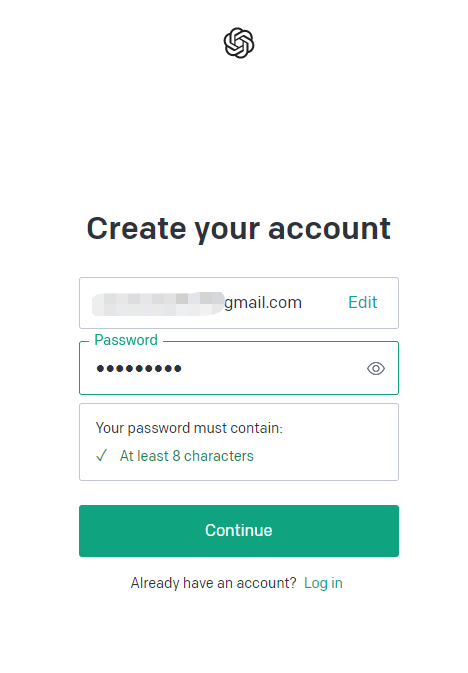
Task: Focus the Password input field
Action: (239, 368)
